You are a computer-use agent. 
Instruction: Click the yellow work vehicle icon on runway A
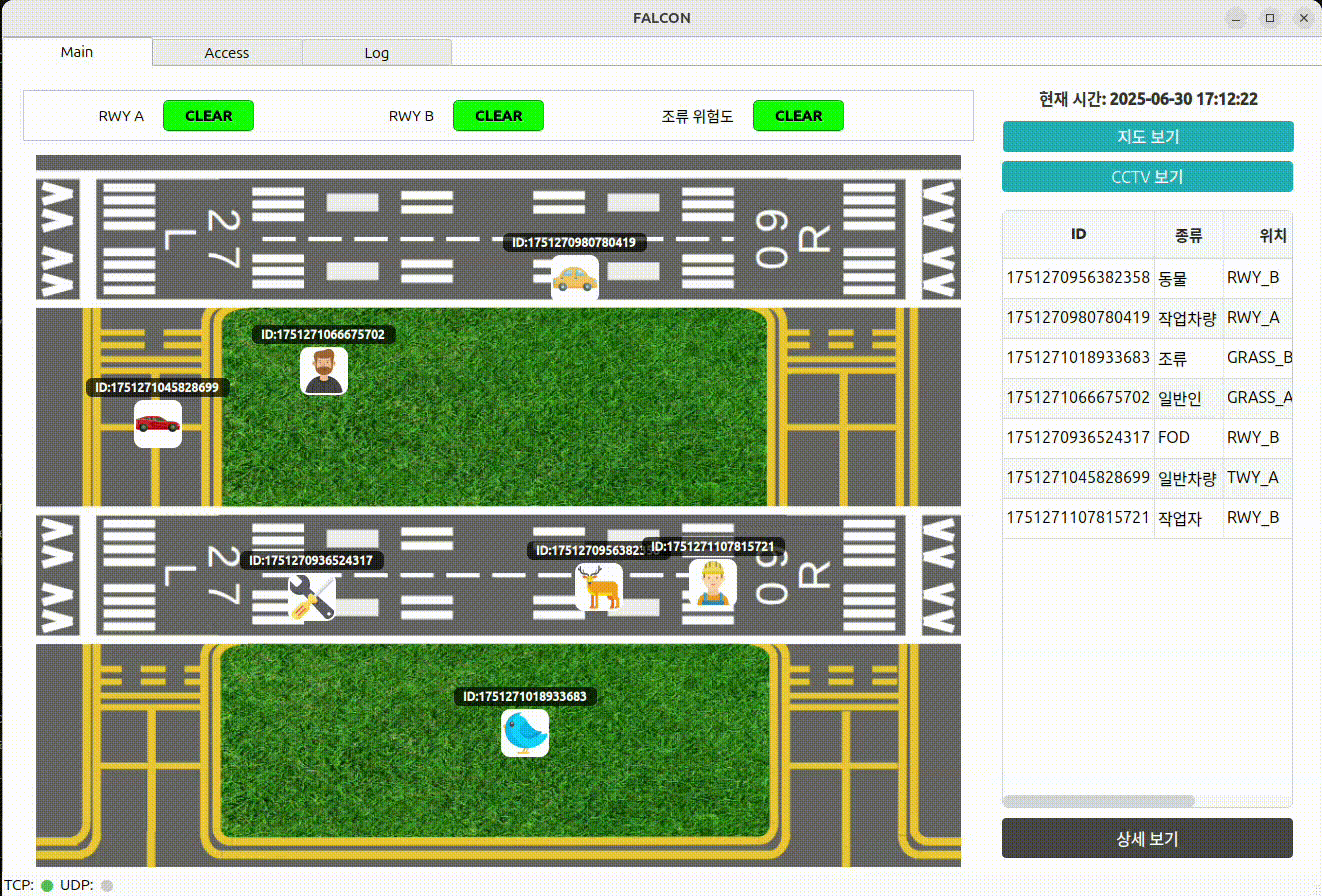(x=575, y=278)
